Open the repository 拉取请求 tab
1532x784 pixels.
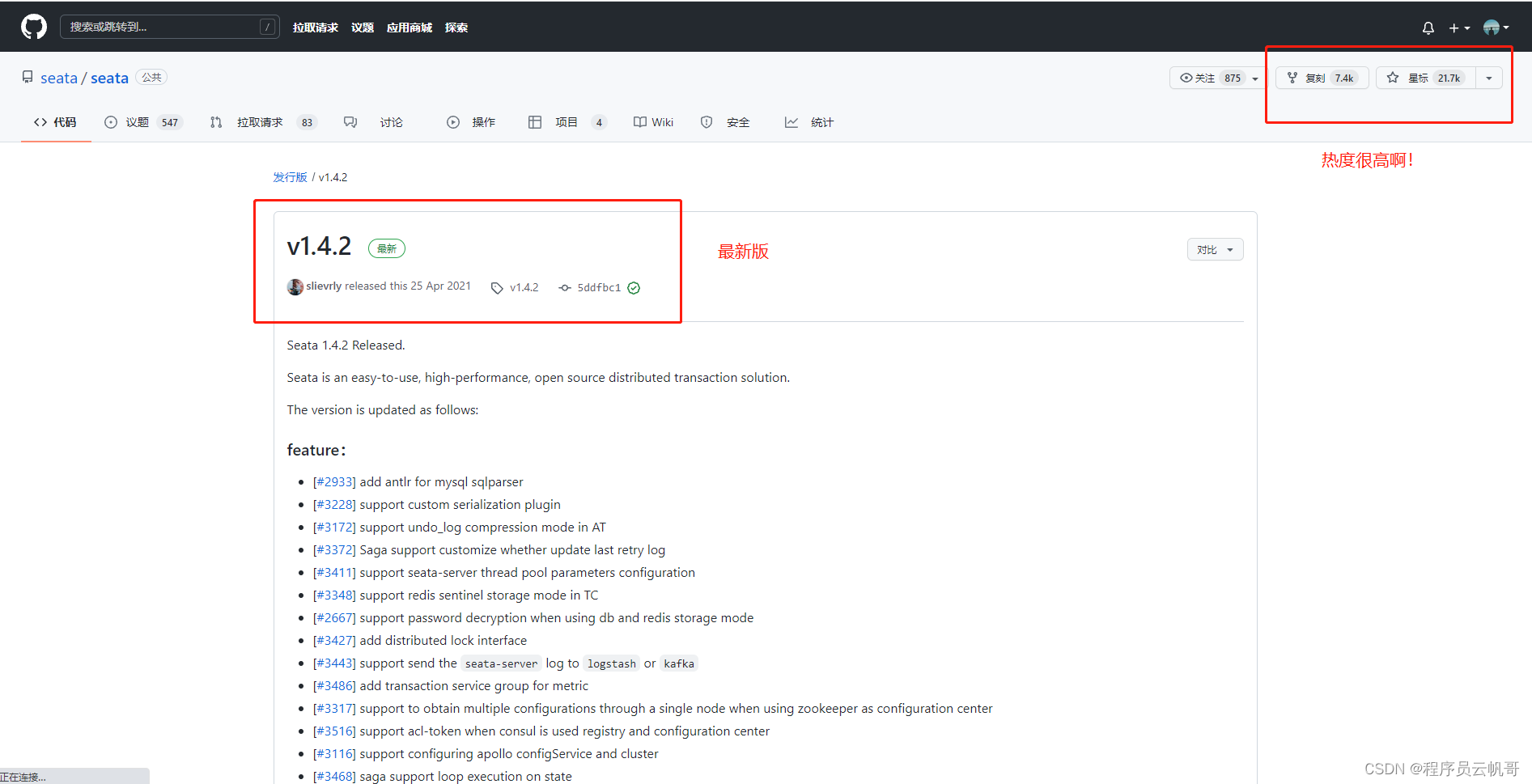(262, 122)
